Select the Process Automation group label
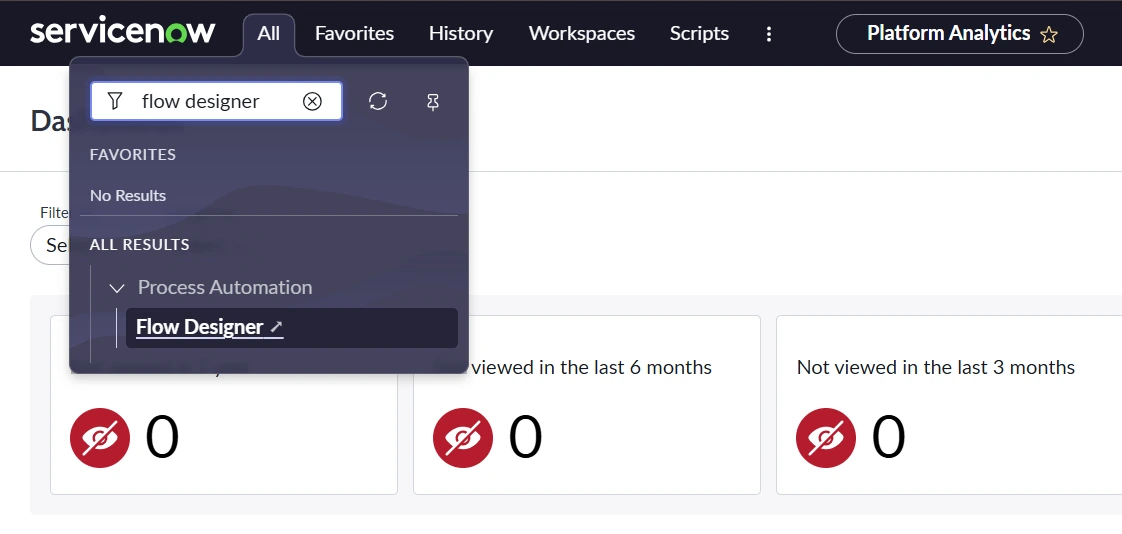 point(225,287)
